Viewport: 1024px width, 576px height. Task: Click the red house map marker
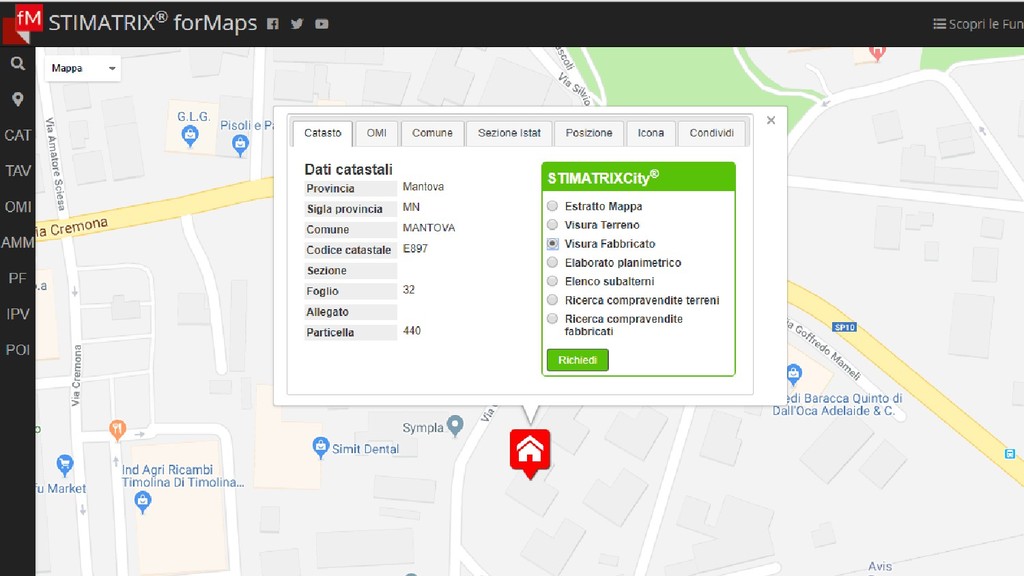tap(530, 453)
